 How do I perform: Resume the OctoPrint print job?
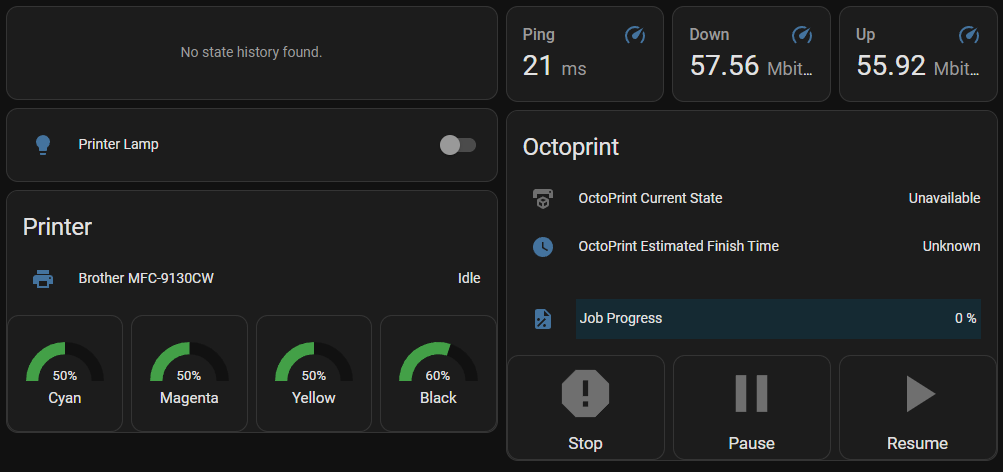[917, 407]
